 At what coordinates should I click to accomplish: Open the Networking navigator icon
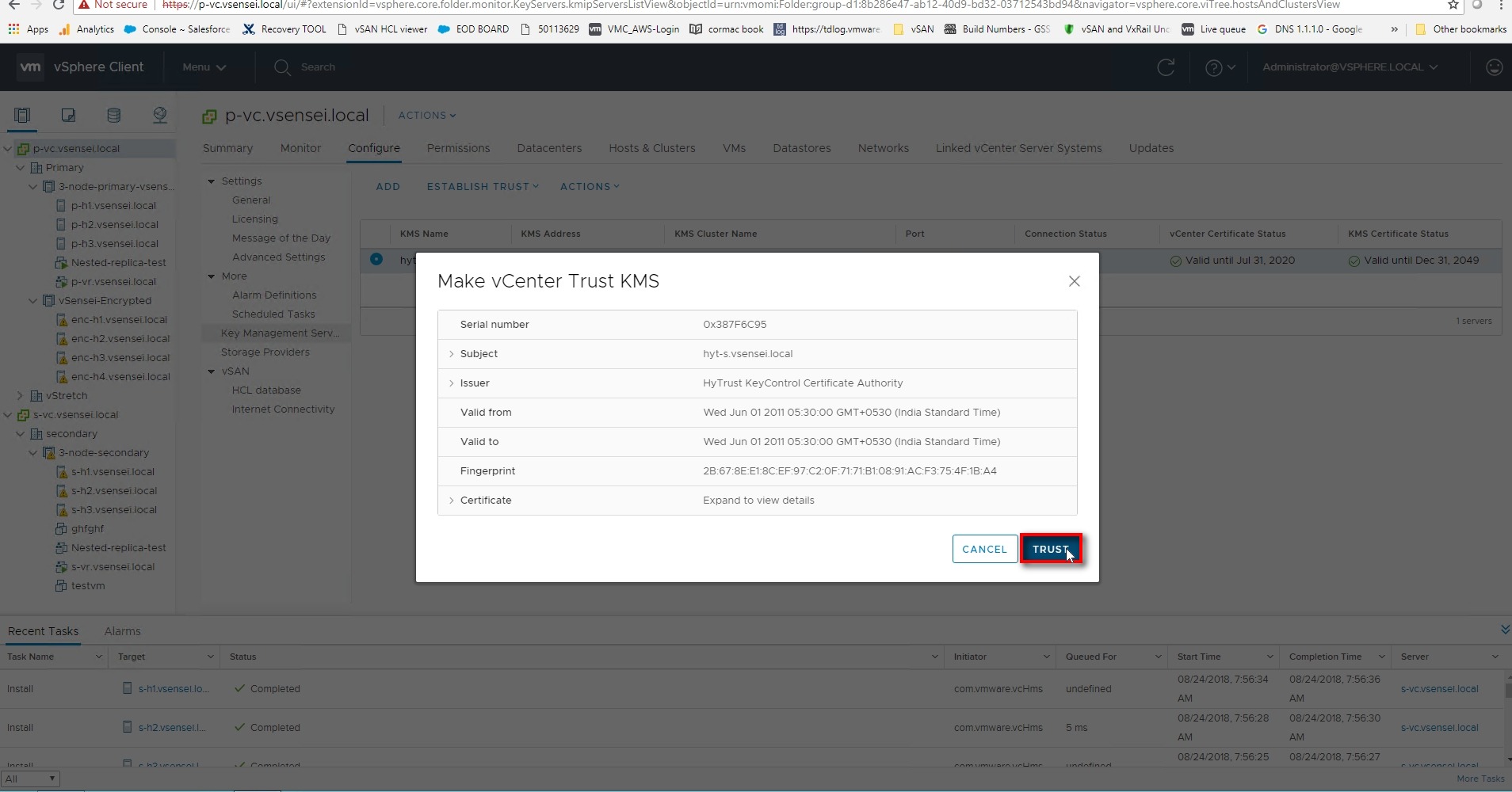(160, 116)
